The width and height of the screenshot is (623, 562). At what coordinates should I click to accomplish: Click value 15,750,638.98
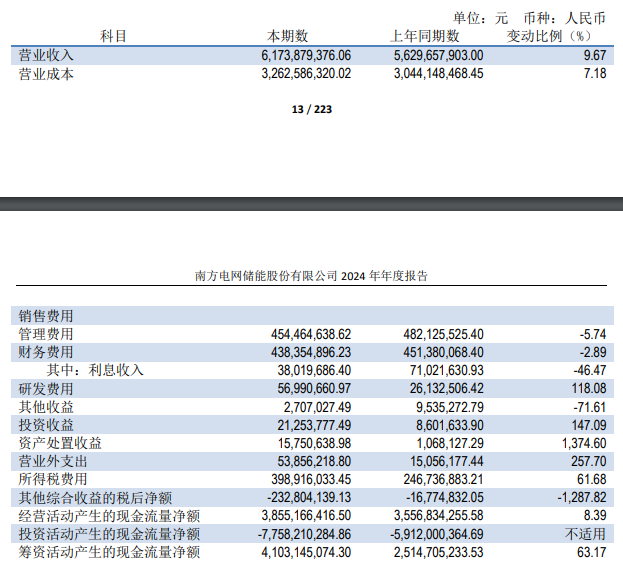314,444
